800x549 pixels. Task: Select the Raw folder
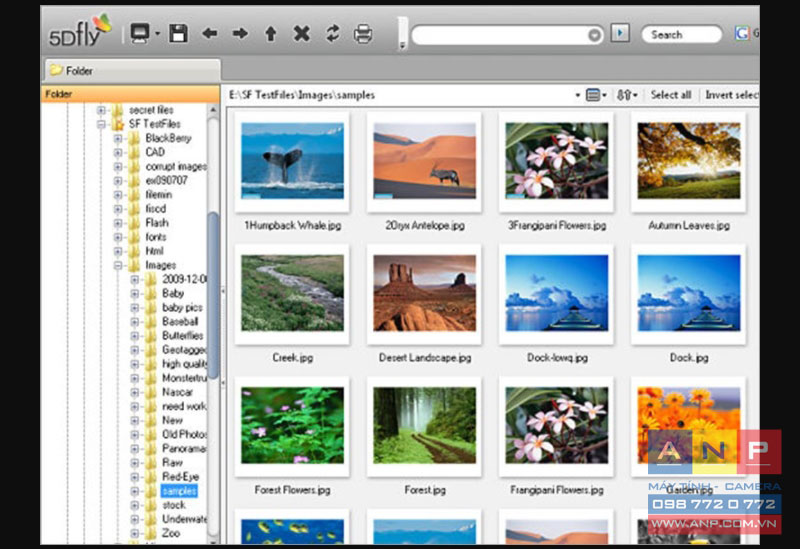pos(172,462)
